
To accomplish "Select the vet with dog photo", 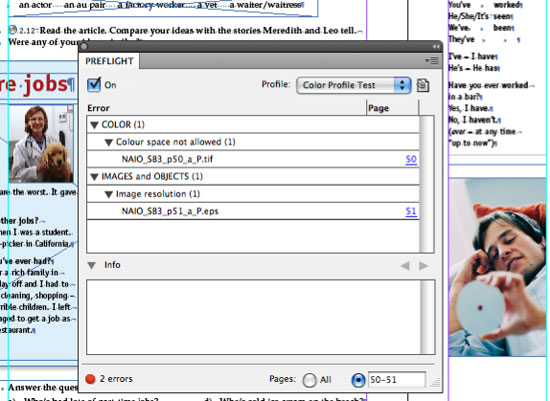I will pyautogui.click(x=41, y=143).
